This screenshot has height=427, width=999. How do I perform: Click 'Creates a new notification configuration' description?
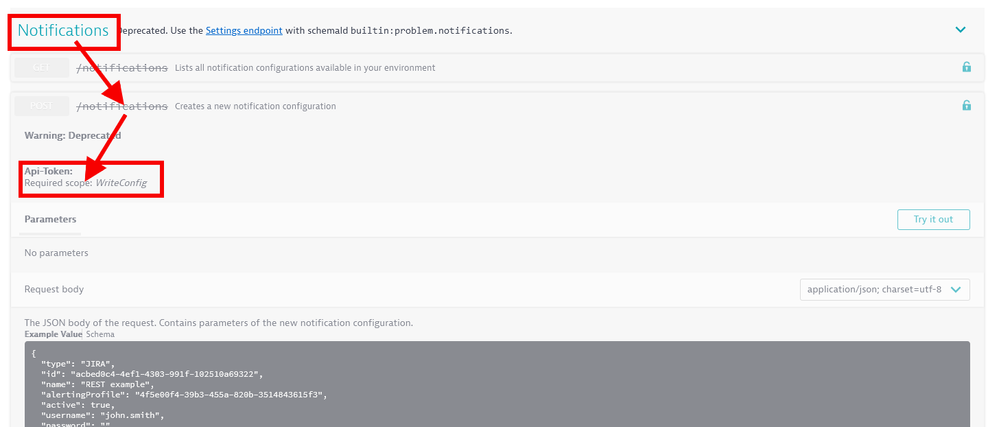pyautogui.click(x=255, y=106)
